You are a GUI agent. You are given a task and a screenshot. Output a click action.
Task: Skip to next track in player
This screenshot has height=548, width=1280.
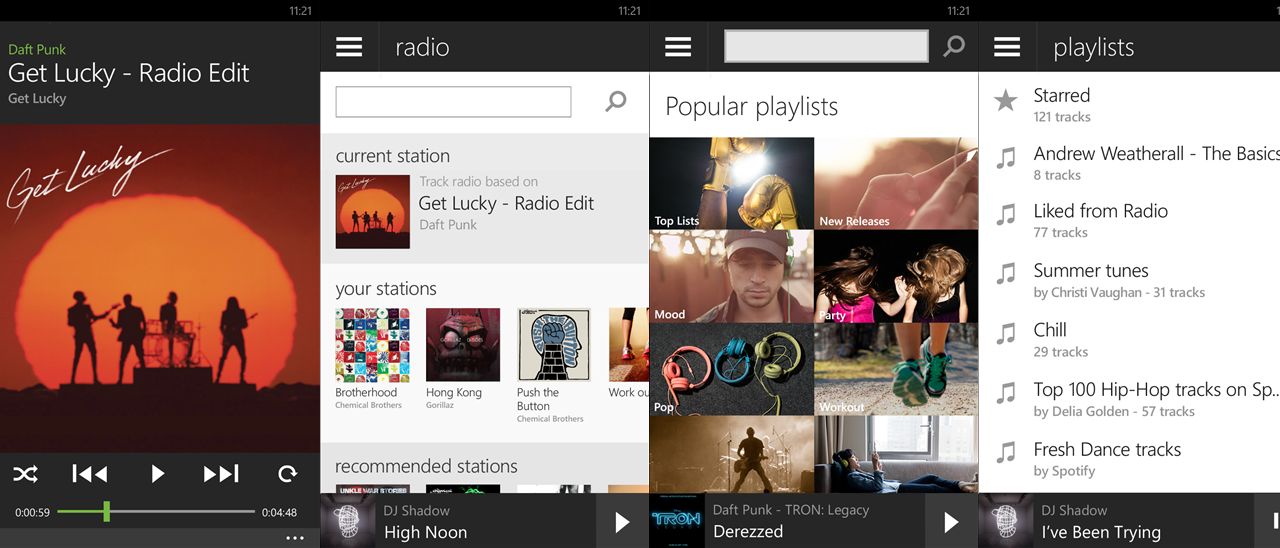(x=221, y=474)
